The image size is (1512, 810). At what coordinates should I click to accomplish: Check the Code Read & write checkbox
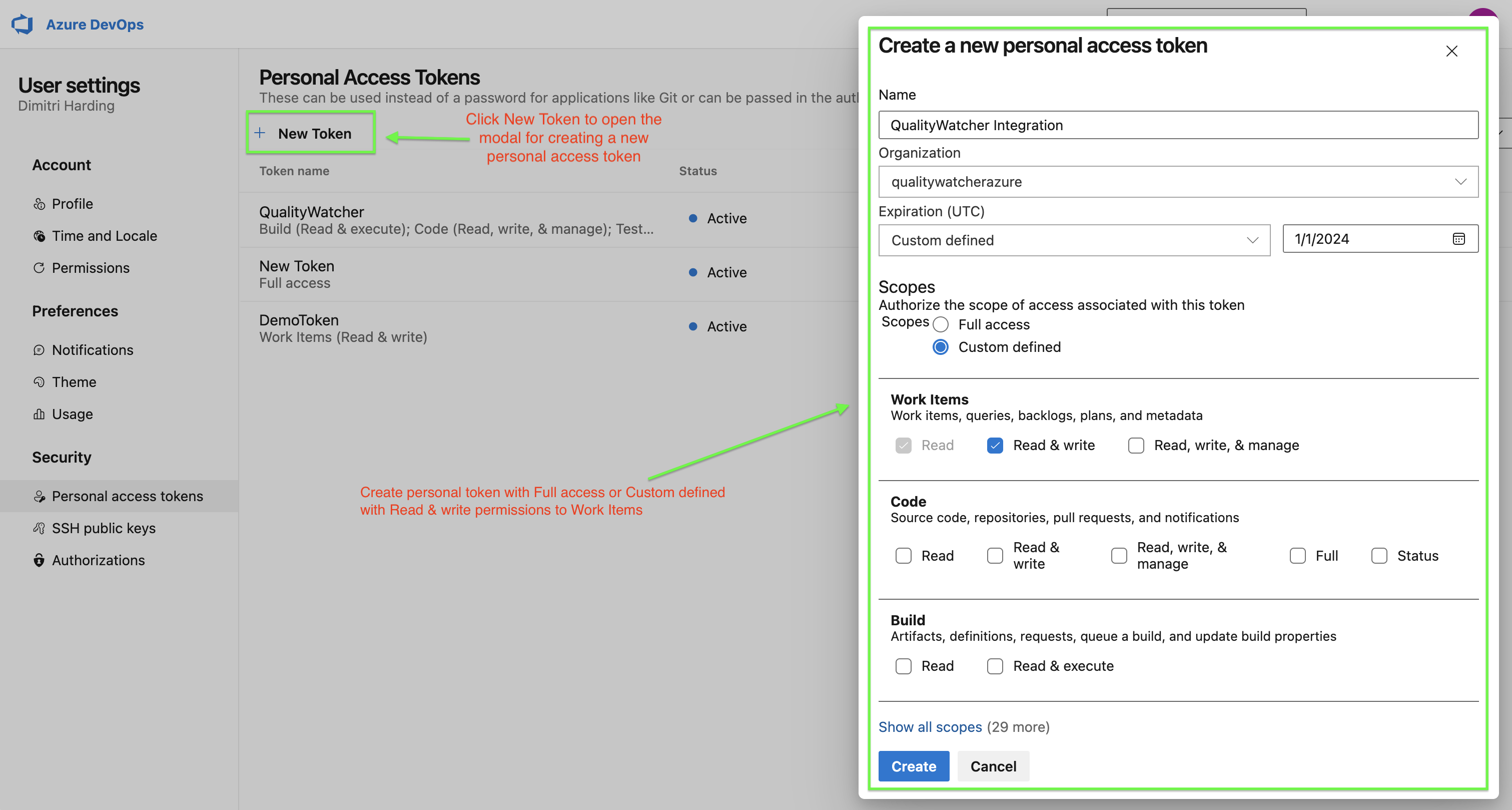pos(995,556)
